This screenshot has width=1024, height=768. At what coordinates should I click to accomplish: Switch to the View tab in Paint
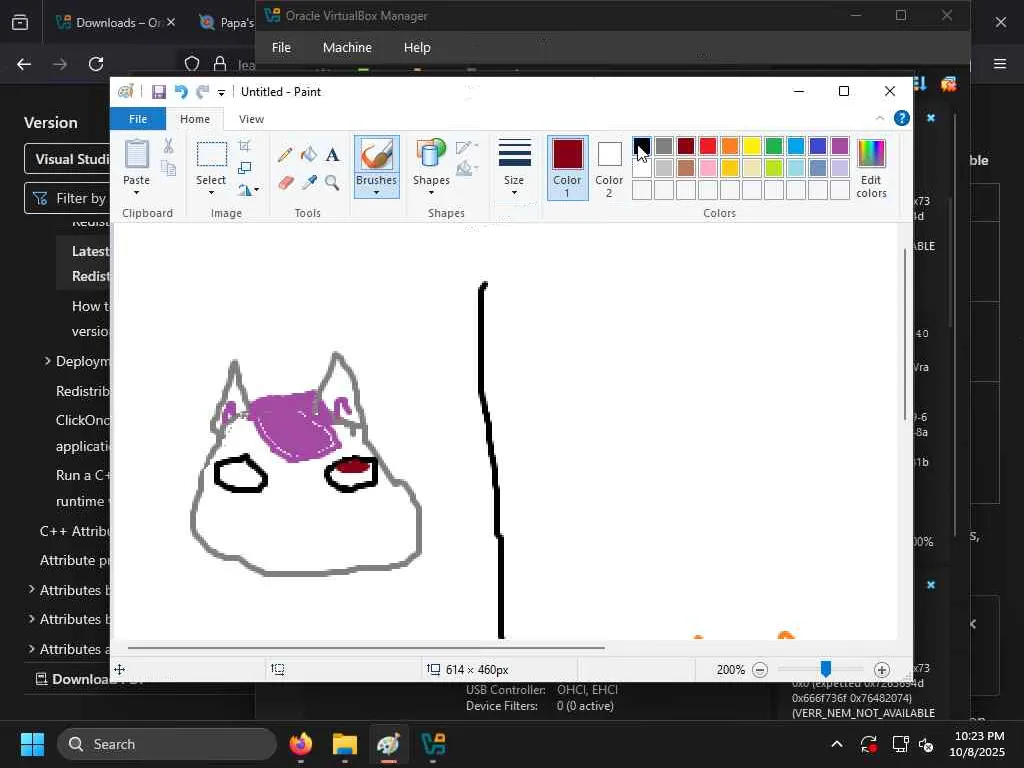click(x=251, y=119)
